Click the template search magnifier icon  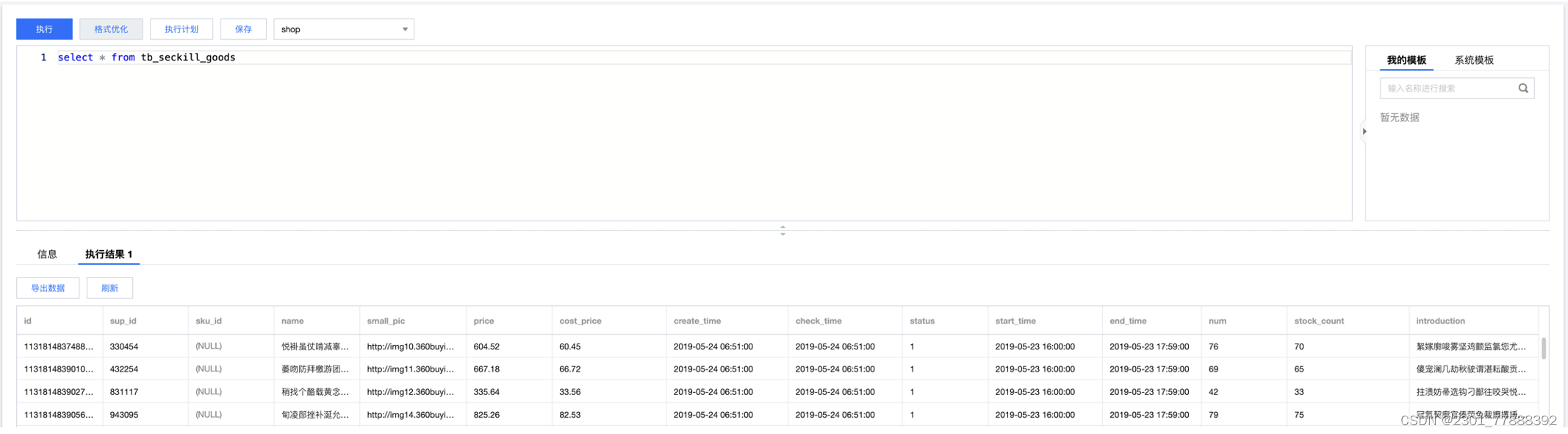coord(1523,88)
